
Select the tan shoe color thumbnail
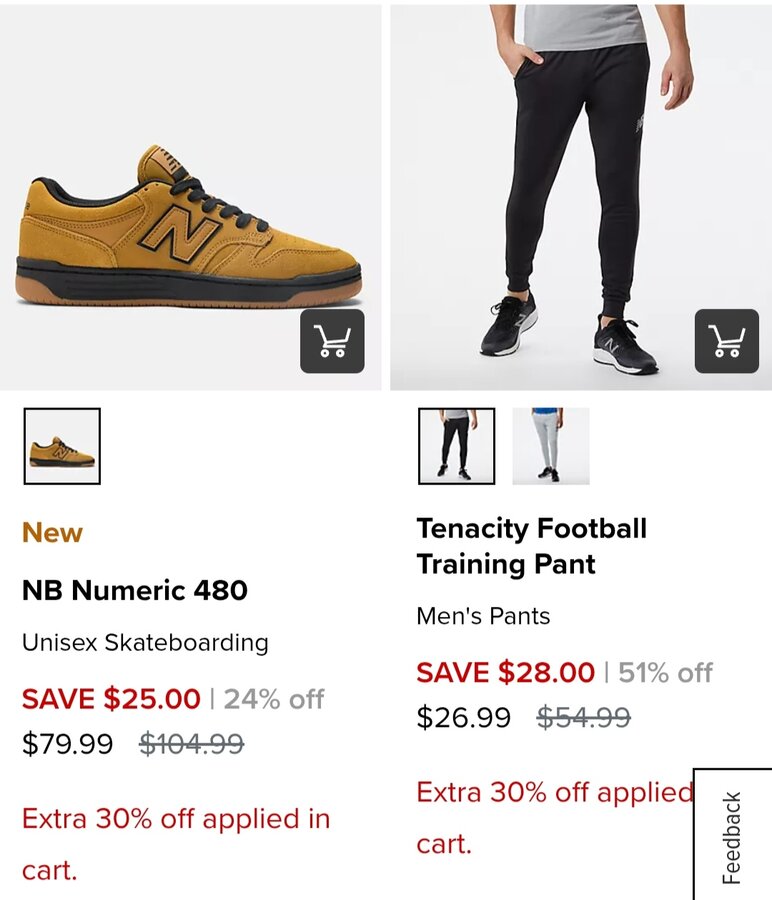click(x=62, y=446)
